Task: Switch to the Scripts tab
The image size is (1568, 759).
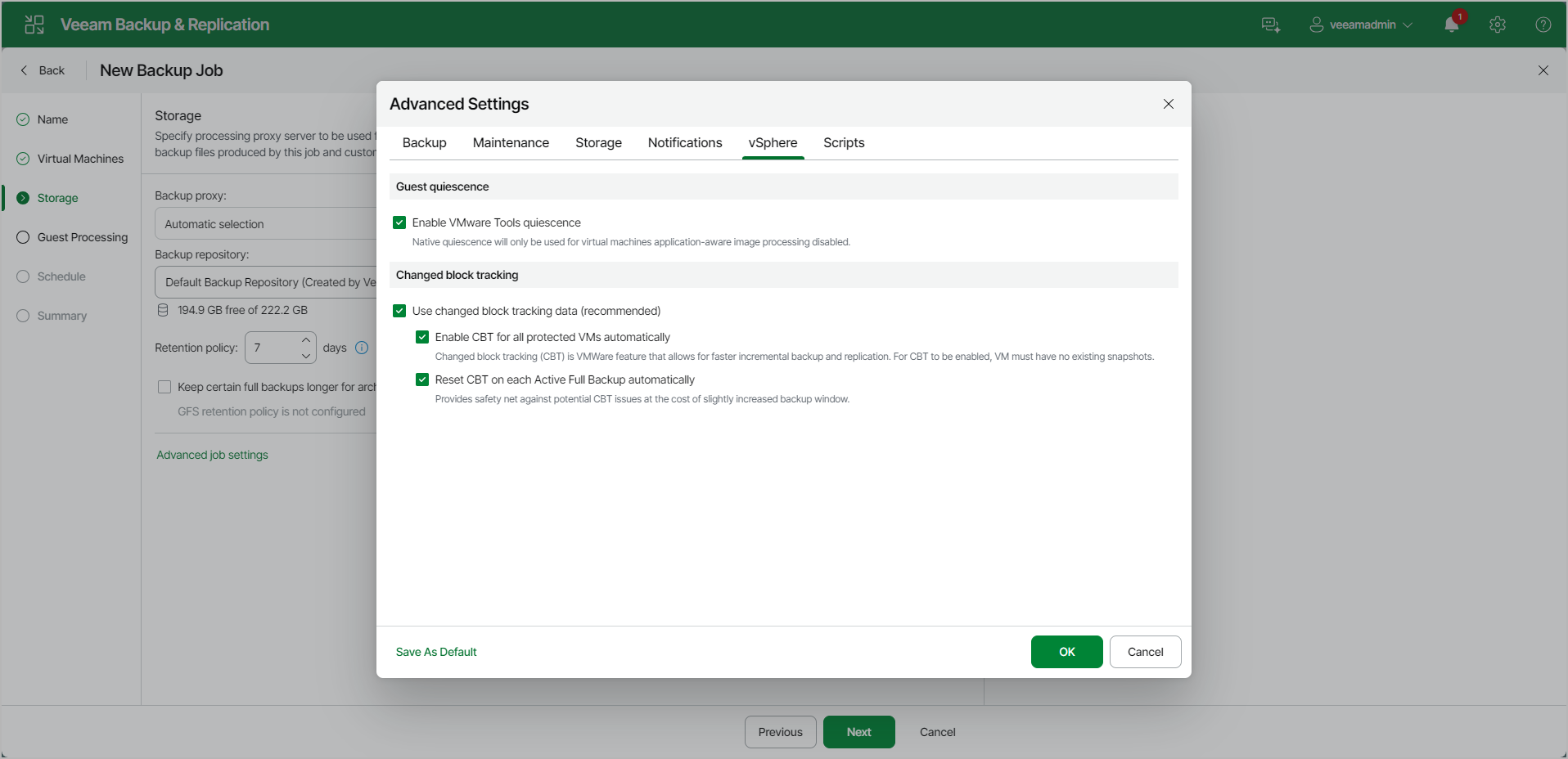Action: tap(844, 142)
